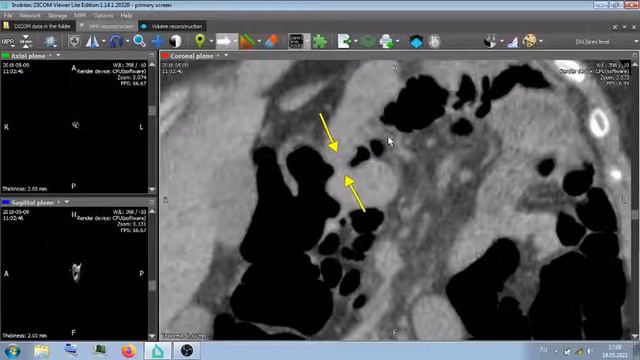Open the Network menu

click(30, 16)
